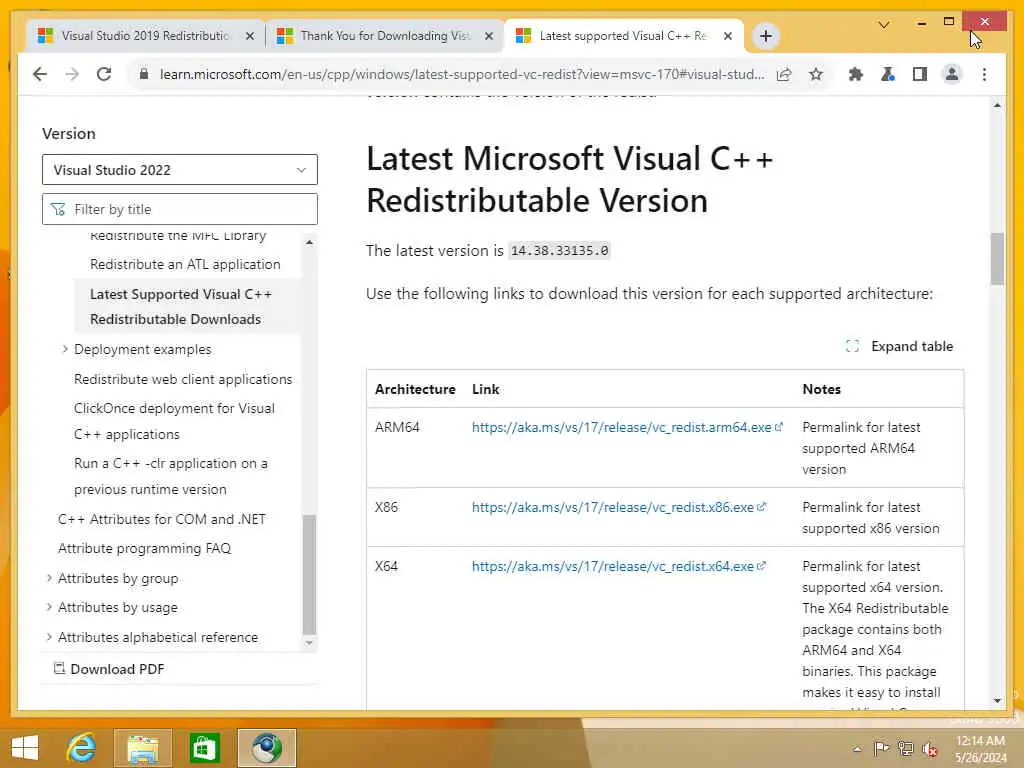1024x768 pixels.
Task: Open Windows Store from taskbar
Action: pyautogui.click(x=204, y=748)
